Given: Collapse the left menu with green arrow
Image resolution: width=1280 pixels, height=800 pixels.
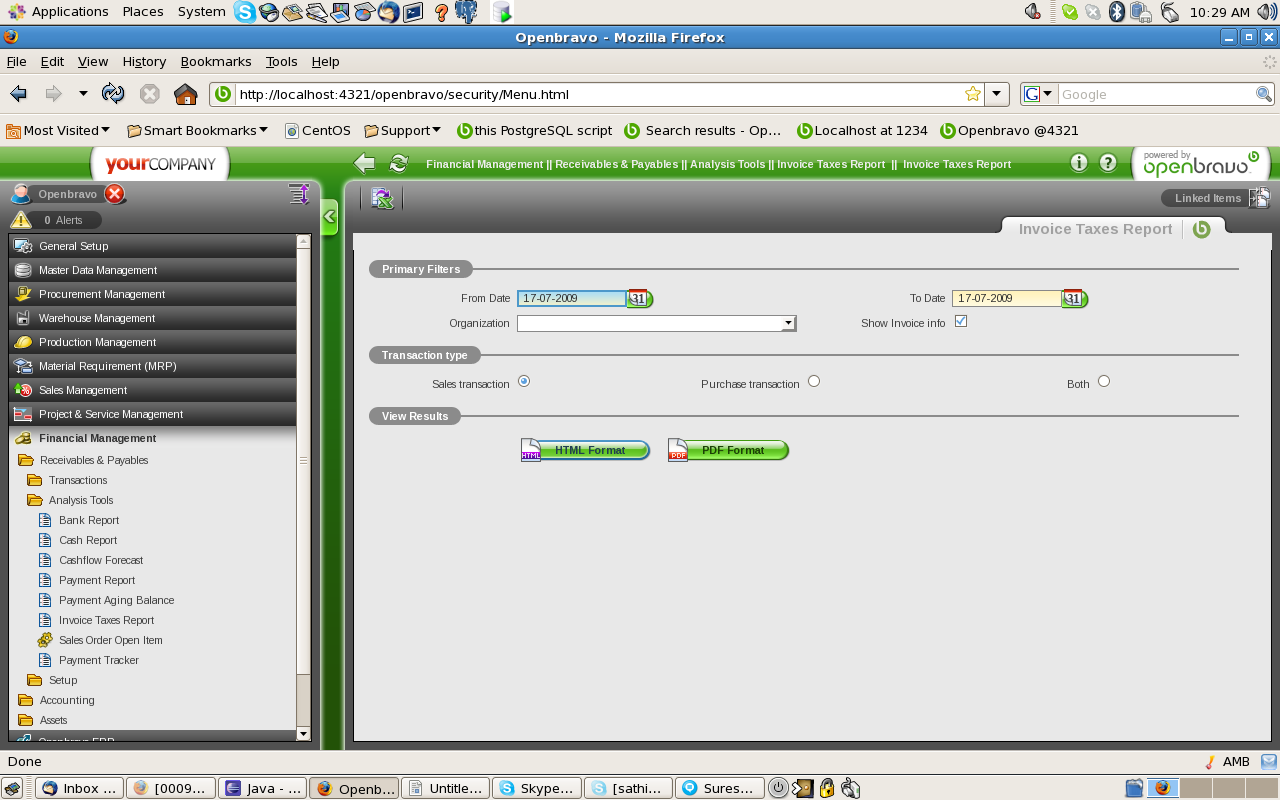Looking at the screenshot, I should [x=330, y=217].
